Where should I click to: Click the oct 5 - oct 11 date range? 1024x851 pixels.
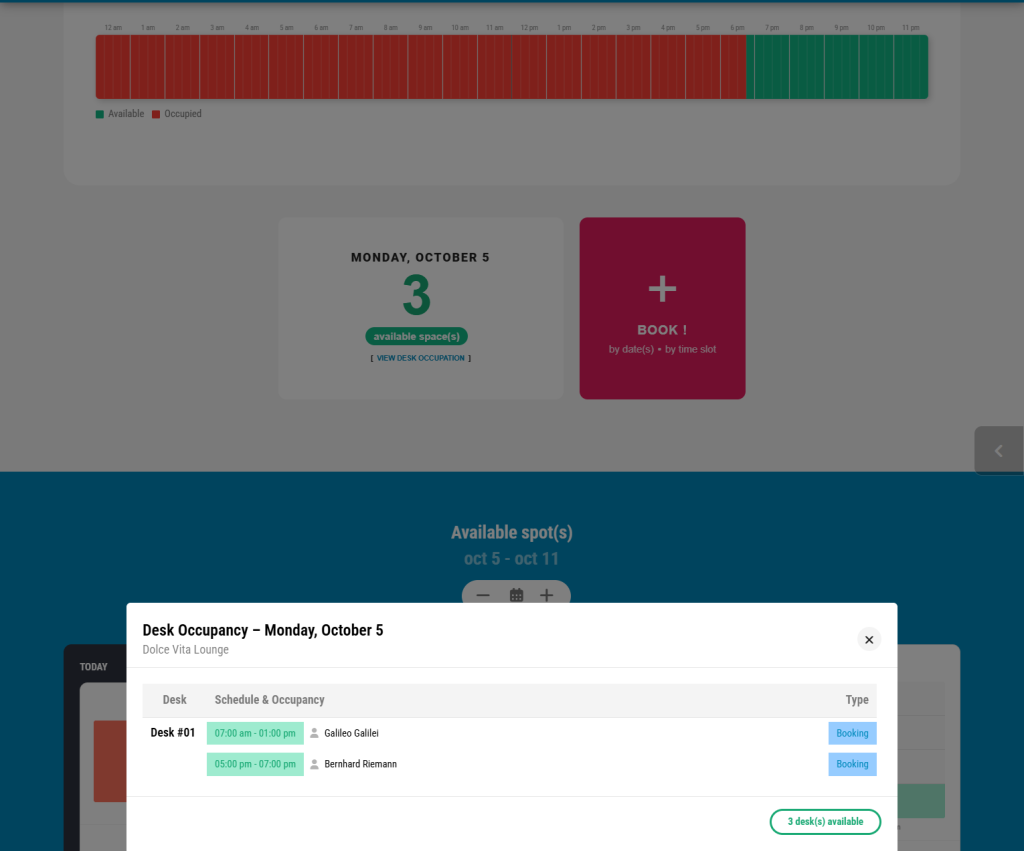[511, 559]
